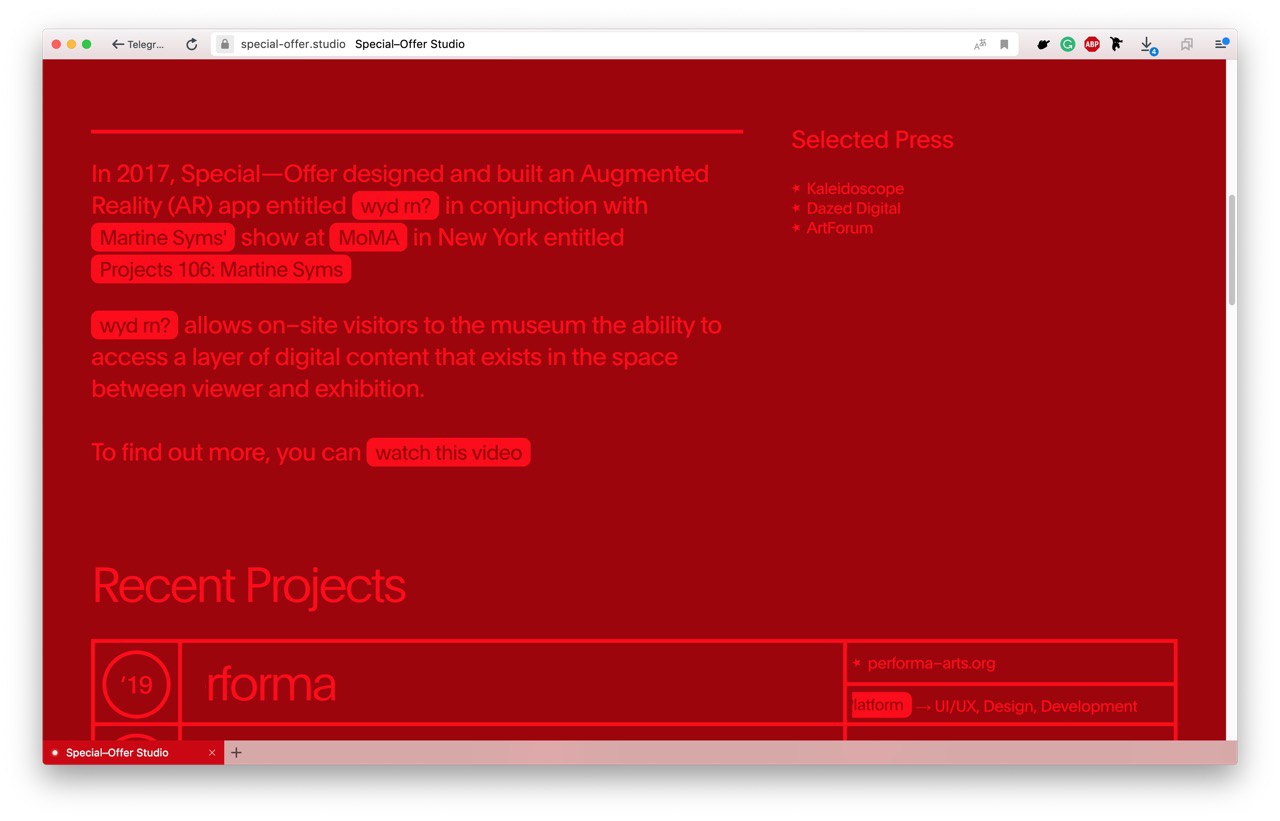Click 'wyd rn?' link starting second paragraph
The image size is (1280, 821).
(x=134, y=326)
